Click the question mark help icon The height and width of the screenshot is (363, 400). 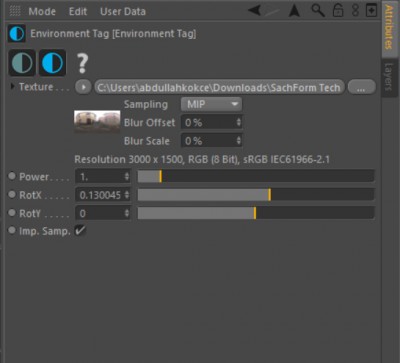point(82,63)
